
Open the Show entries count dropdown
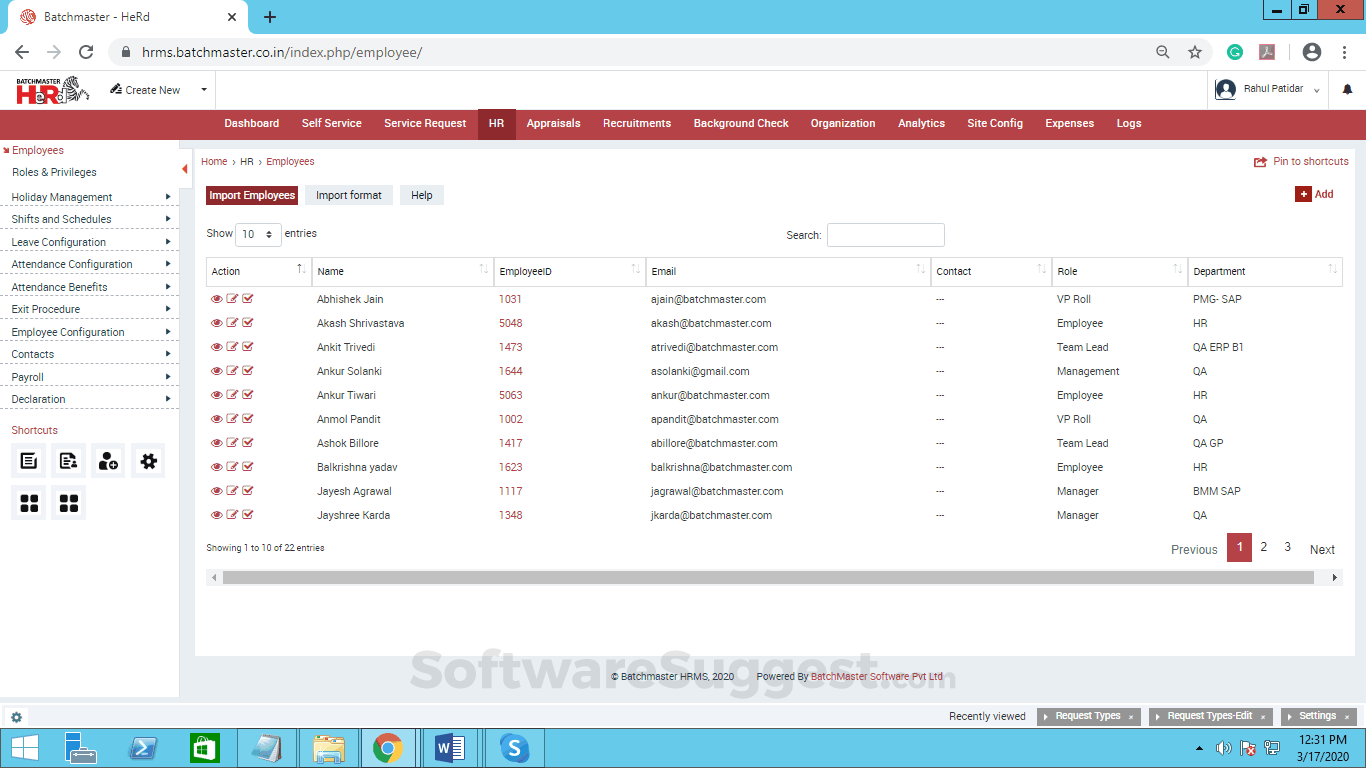[x=259, y=234]
